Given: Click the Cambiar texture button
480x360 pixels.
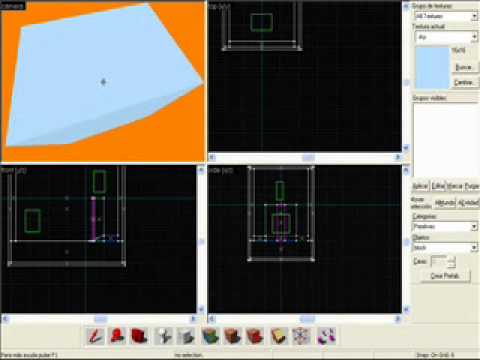Looking at the screenshot, I should coord(464,82).
